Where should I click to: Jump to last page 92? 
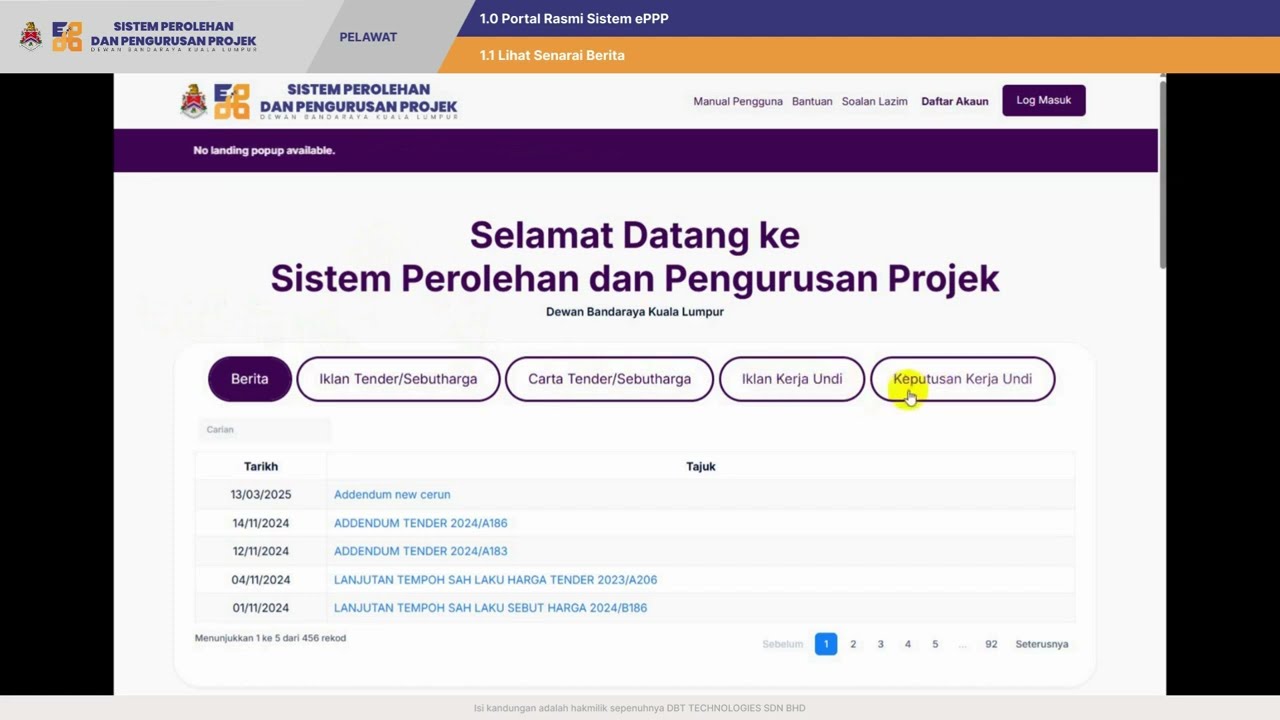tap(991, 644)
